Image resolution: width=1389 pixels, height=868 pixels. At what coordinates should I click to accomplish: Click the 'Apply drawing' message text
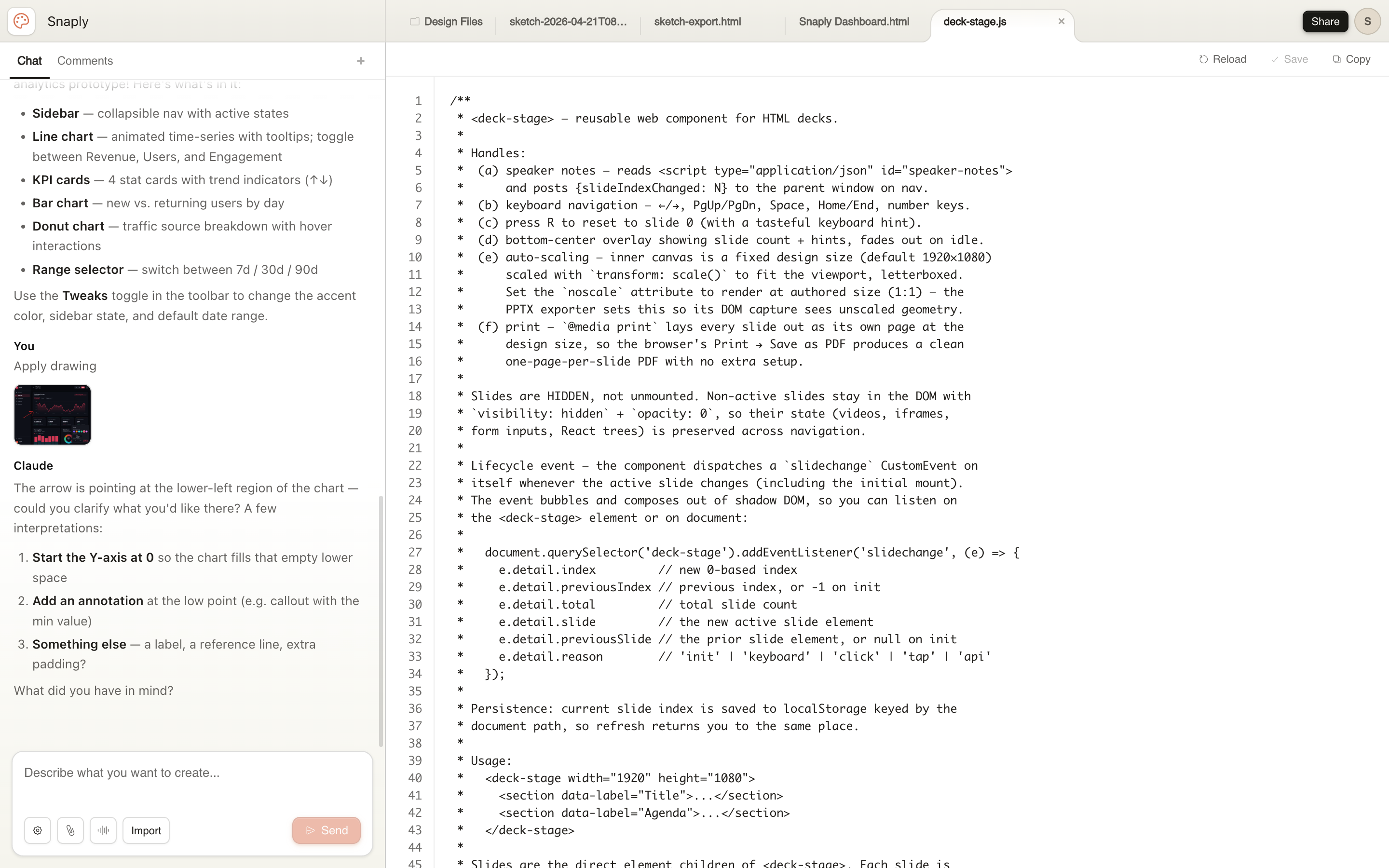(x=55, y=366)
